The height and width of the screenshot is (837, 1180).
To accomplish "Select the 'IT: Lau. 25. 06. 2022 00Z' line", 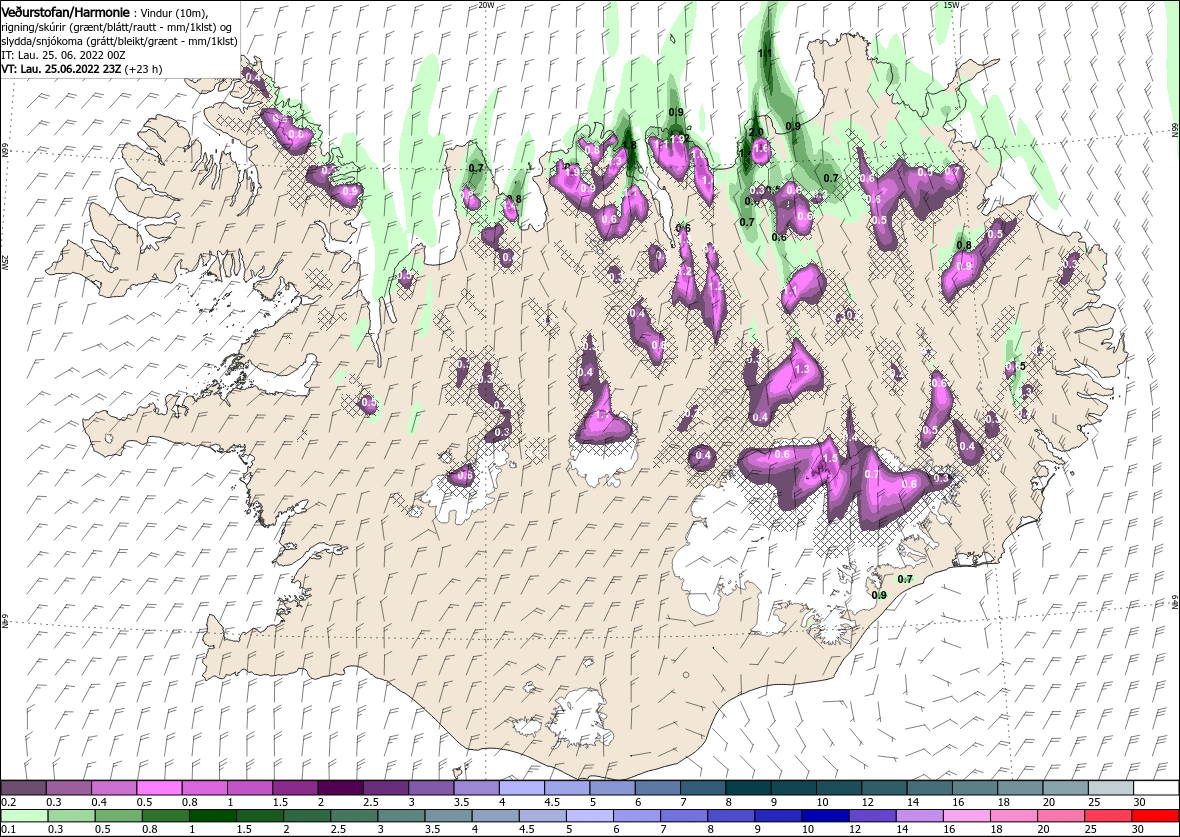I will coord(63,55).
